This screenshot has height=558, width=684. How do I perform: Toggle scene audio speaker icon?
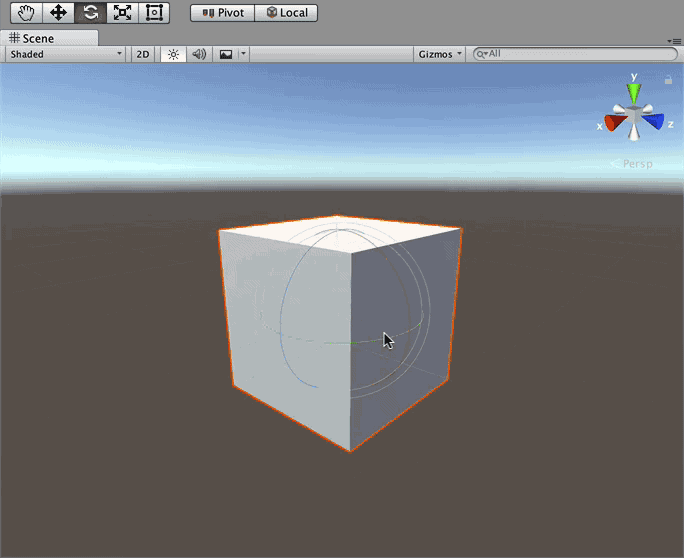(x=199, y=54)
